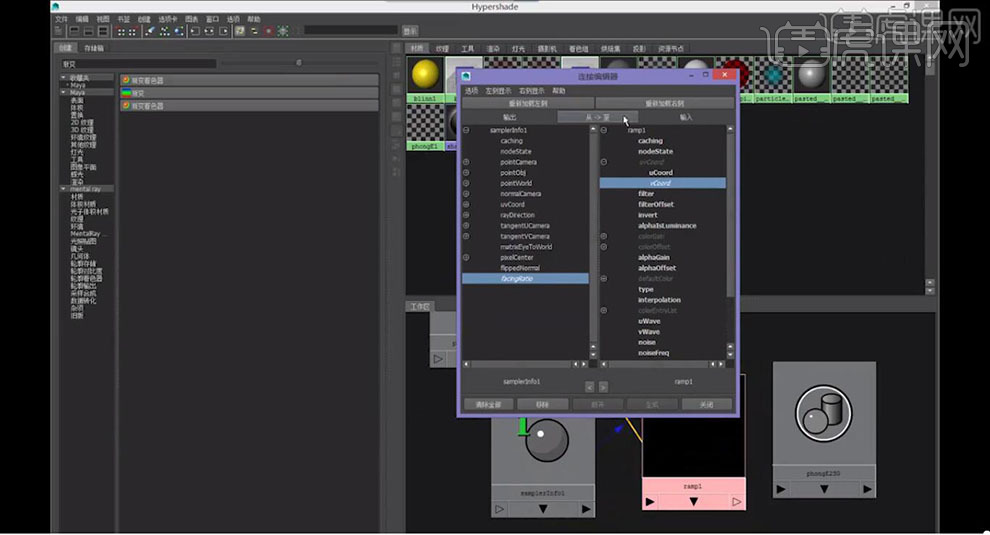Viewport: 990px width, 535px height.
Task: Show bottom tabs only toolbar icon
Action: coord(89,31)
